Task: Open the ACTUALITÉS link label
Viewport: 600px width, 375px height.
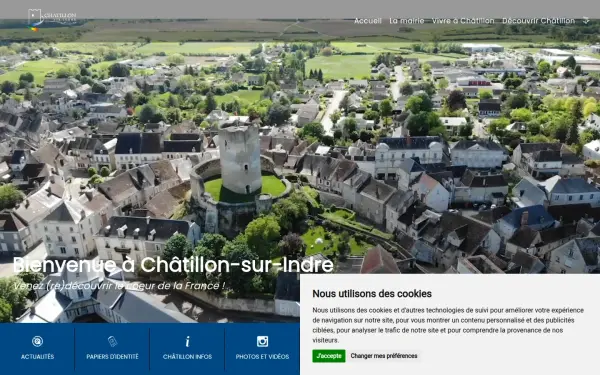Action: coord(38,357)
